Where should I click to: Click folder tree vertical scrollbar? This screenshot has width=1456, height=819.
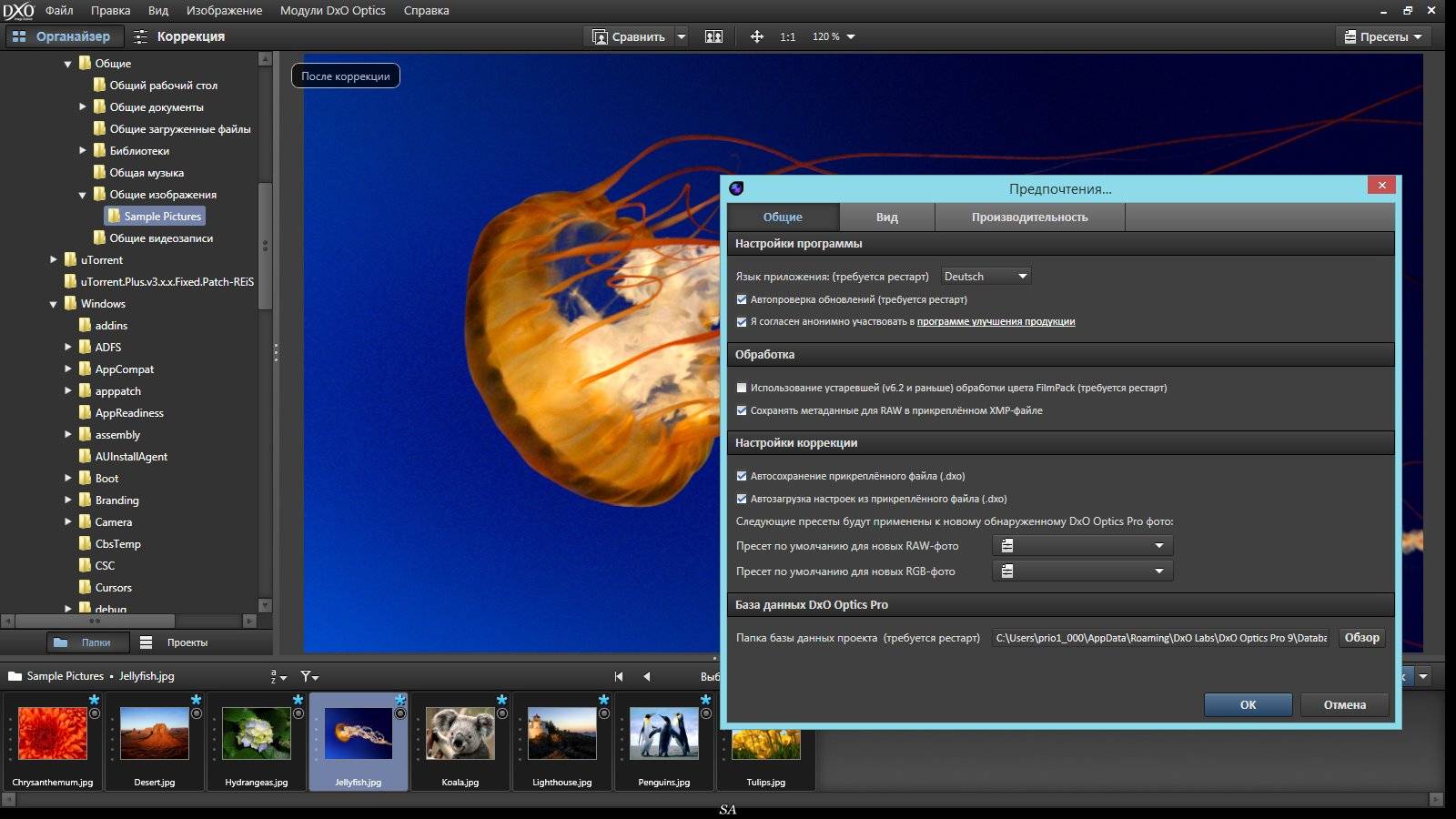pyautogui.click(x=265, y=246)
